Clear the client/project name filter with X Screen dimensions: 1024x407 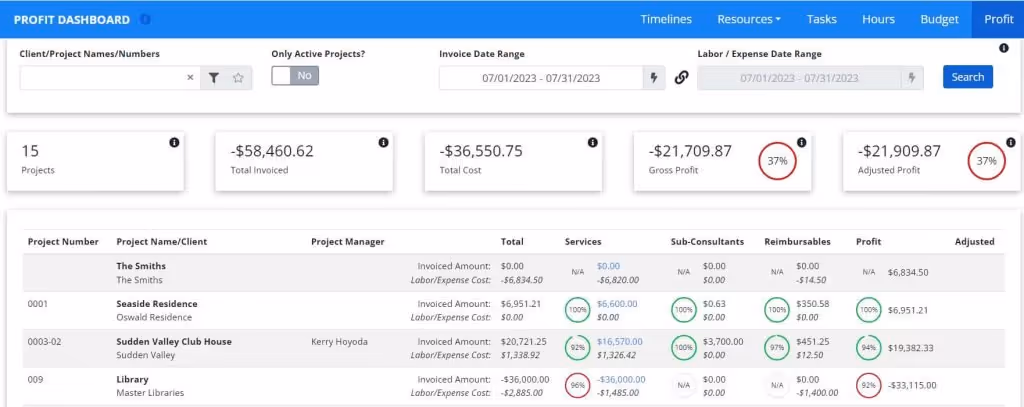[x=190, y=77]
